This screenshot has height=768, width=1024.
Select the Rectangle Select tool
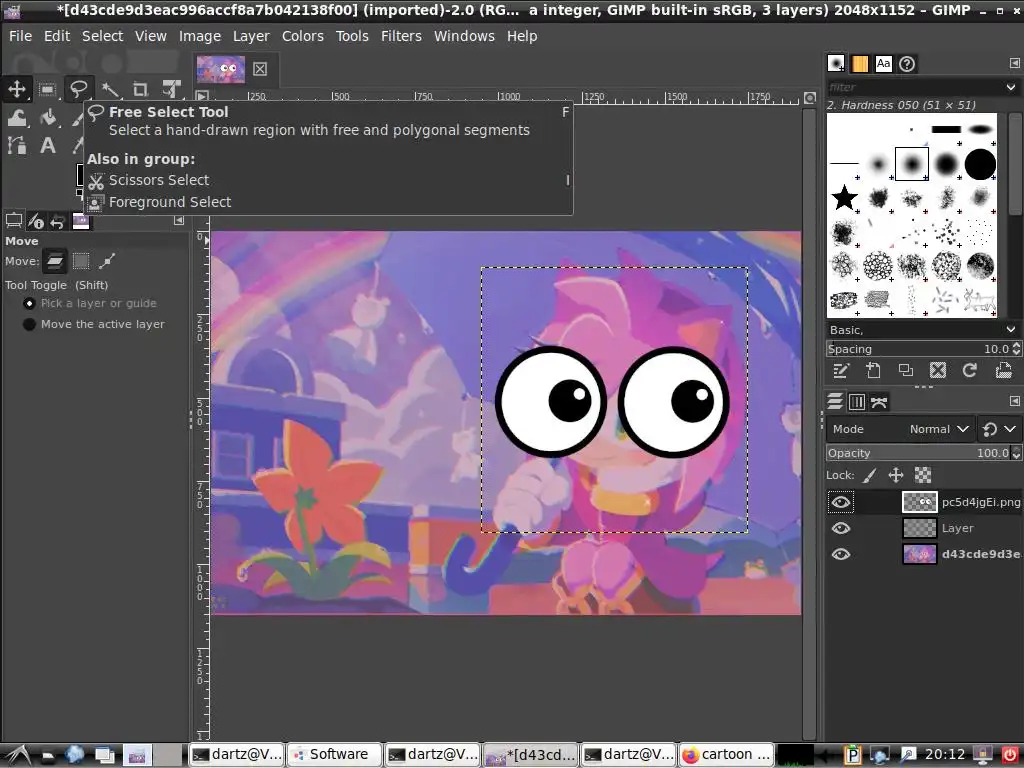(x=47, y=89)
